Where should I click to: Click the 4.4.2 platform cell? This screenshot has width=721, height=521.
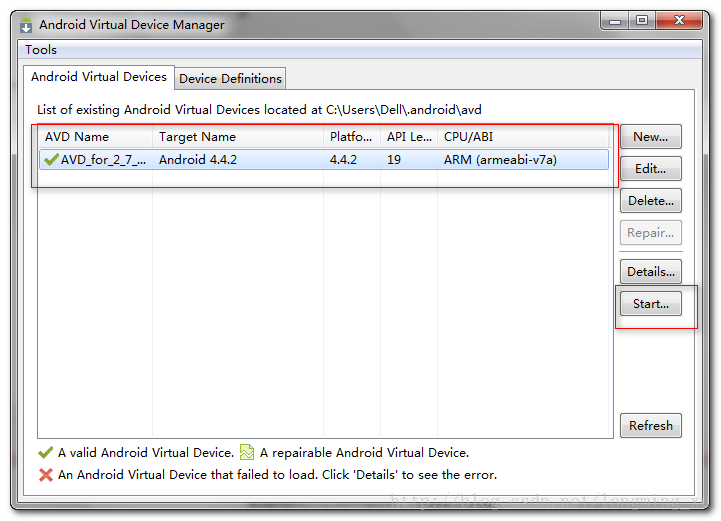pos(343,160)
